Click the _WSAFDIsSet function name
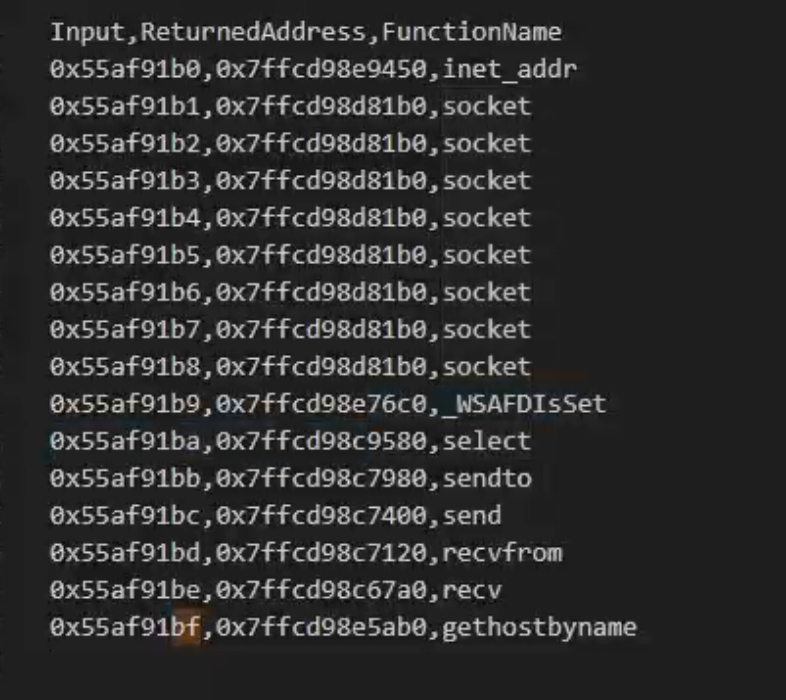This screenshot has width=786, height=700. tap(524, 404)
